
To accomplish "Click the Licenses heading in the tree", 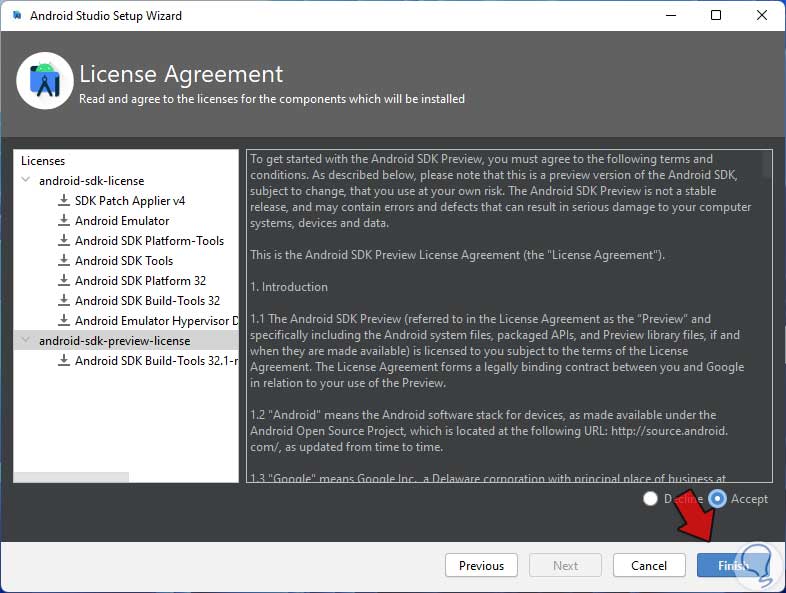I will [x=43, y=161].
